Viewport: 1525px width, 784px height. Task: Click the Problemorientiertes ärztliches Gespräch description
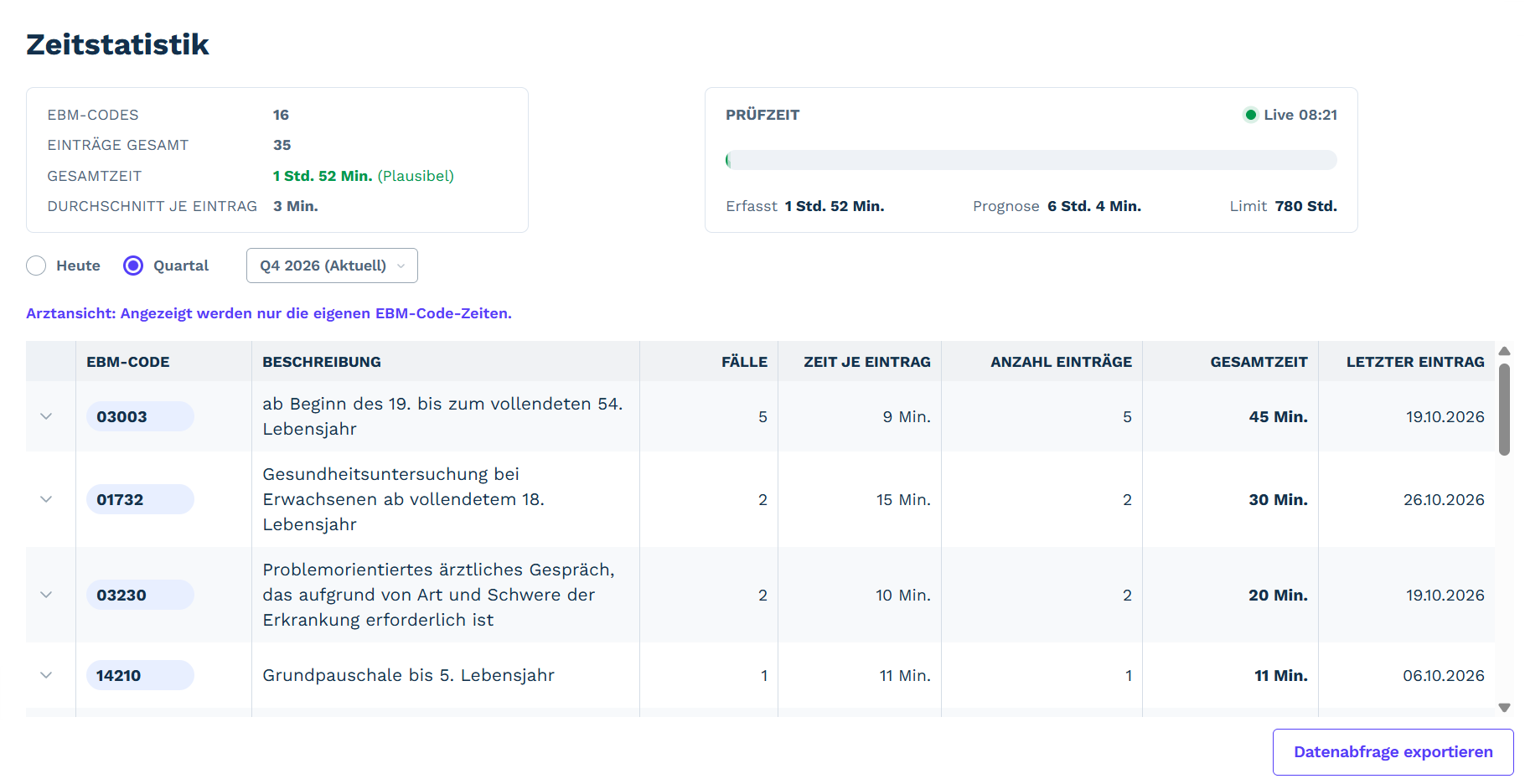[439, 595]
